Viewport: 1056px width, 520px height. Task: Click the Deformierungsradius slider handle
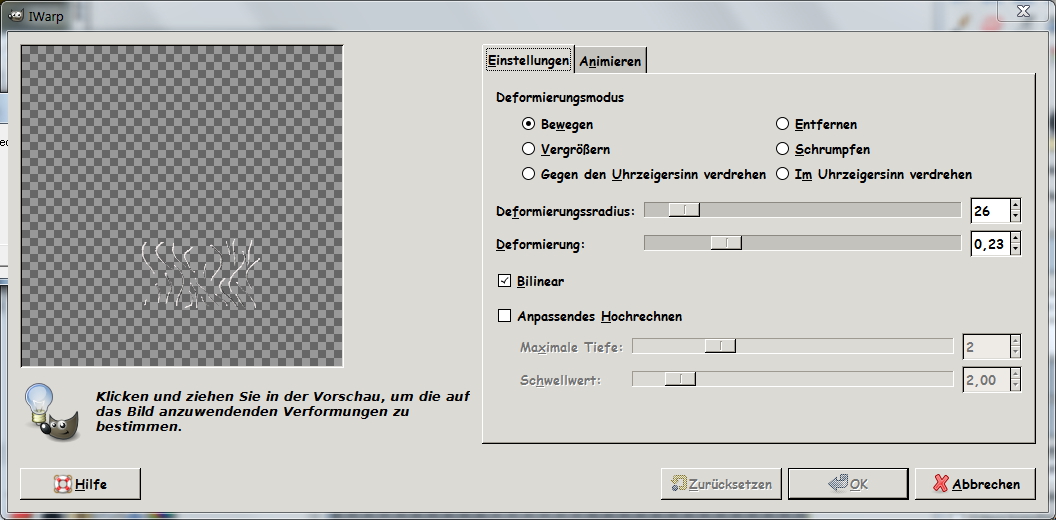(684, 210)
